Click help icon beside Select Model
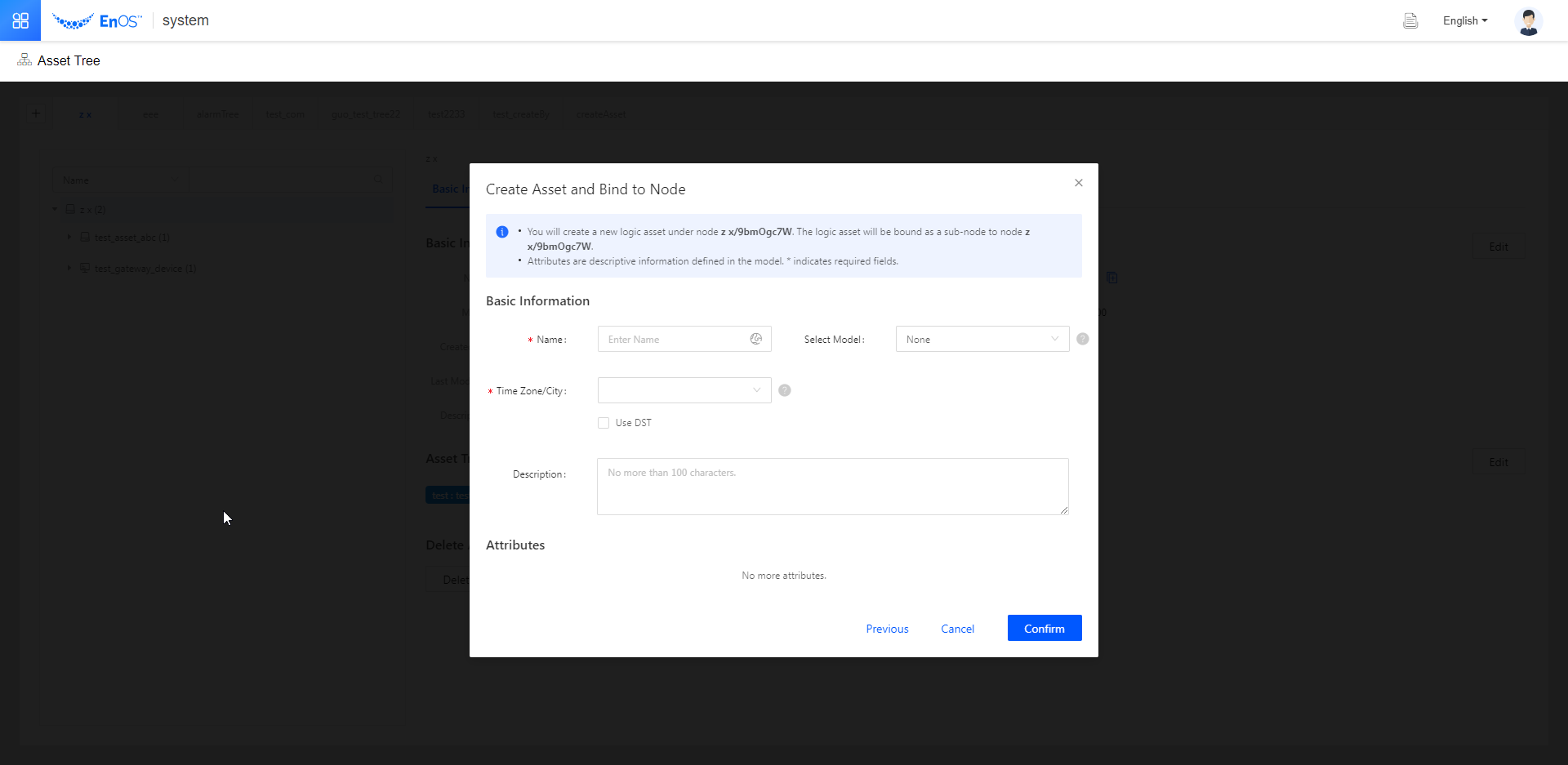The height and width of the screenshot is (765, 1568). tap(1082, 339)
